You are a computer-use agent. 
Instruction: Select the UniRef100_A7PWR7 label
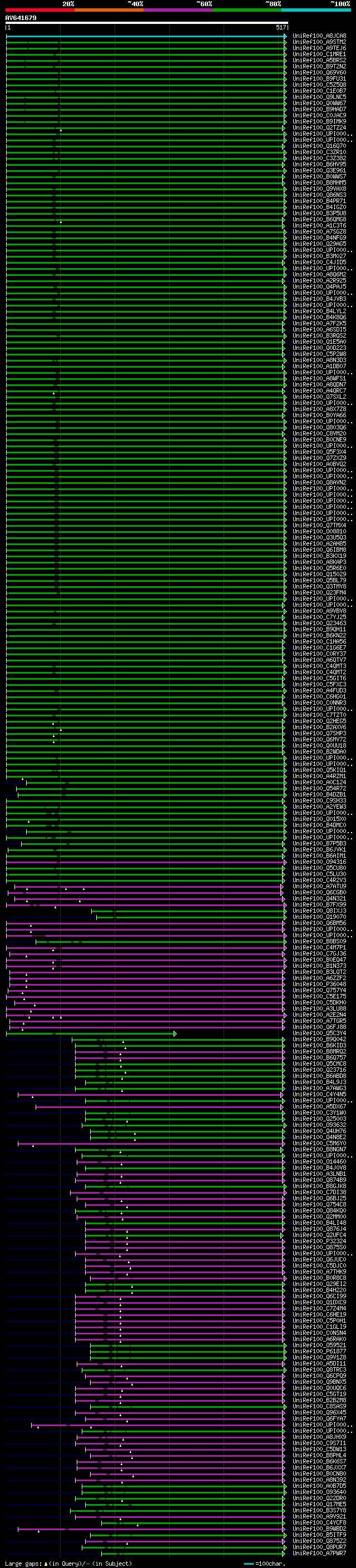[319, 1554]
